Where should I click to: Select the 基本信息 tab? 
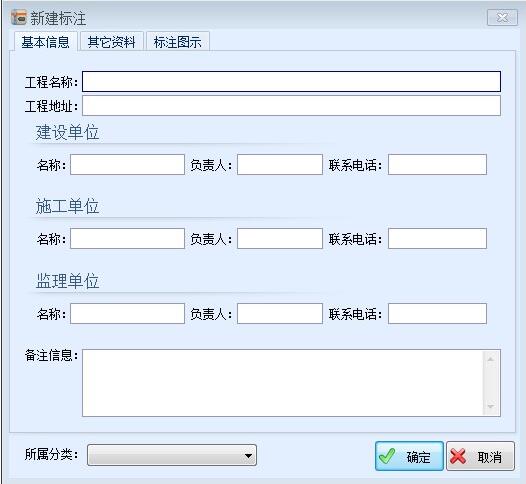(x=45, y=42)
